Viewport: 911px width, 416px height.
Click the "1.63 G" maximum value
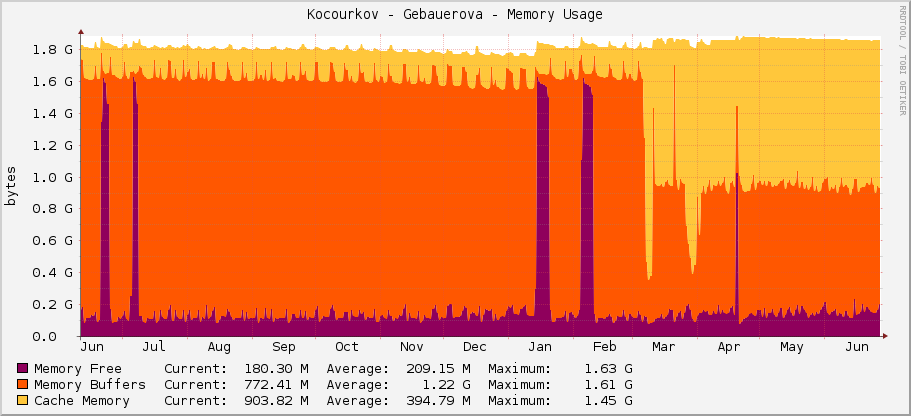coord(609,368)
